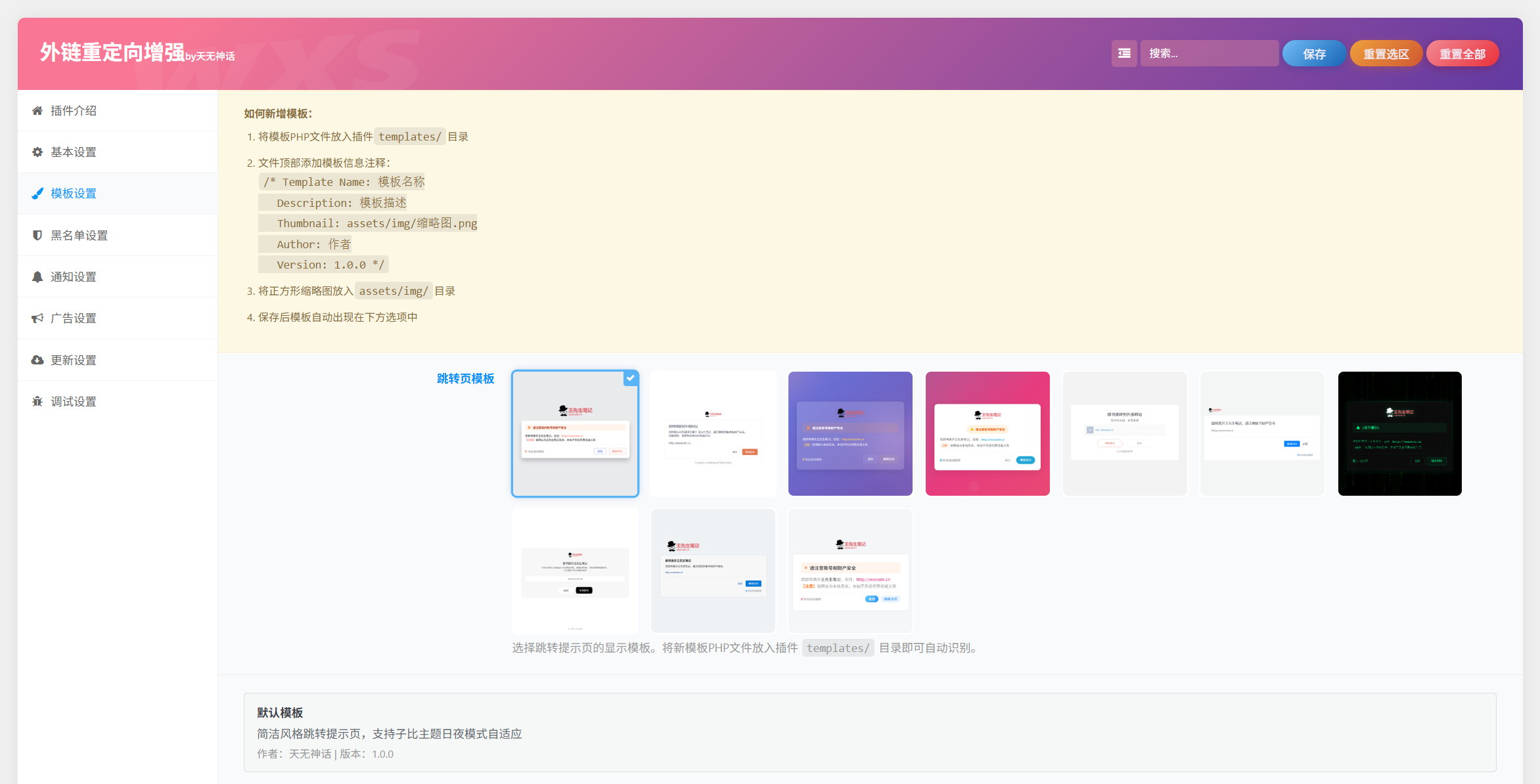Image resolution: width=1540 pixels, height=784 pixels.
Task: Click the bell icon beside 通知设置
Action: coord(37,277)
